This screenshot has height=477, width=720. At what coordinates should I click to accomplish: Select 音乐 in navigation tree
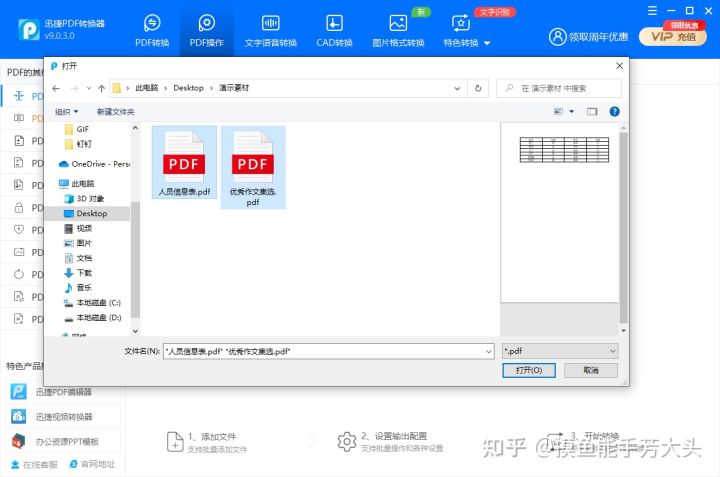pyautogui.click(x=78, y=287)
